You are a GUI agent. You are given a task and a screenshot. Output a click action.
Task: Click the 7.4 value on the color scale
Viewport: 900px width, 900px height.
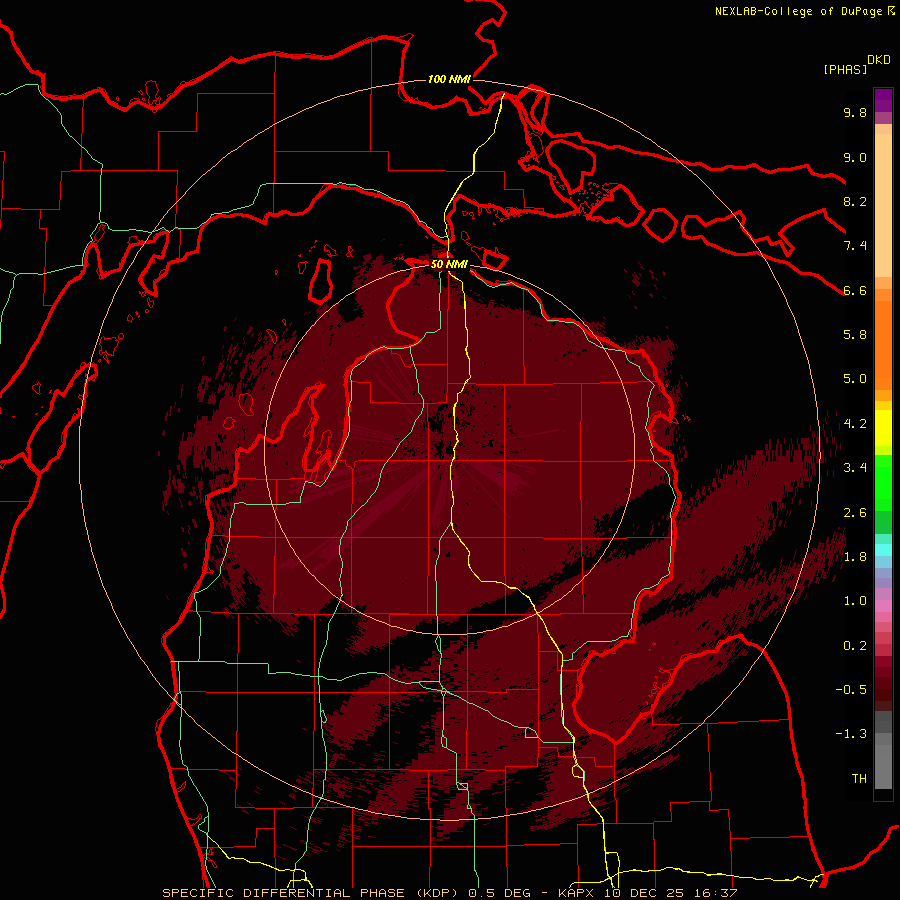(855, 246)
